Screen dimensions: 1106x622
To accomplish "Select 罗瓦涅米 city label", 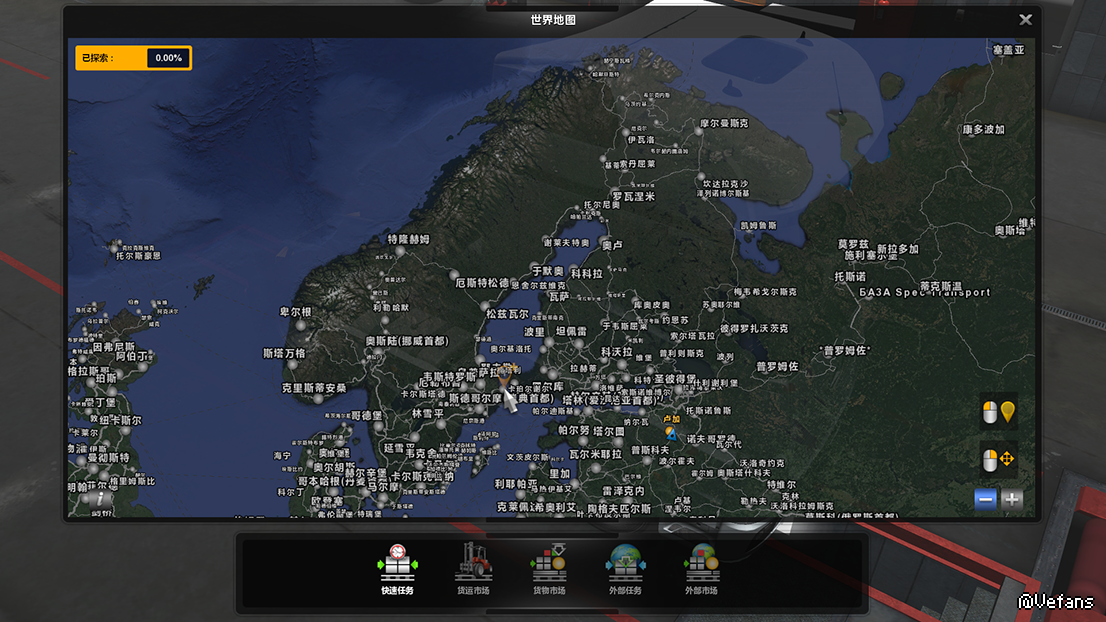I will tap(633, 196).
